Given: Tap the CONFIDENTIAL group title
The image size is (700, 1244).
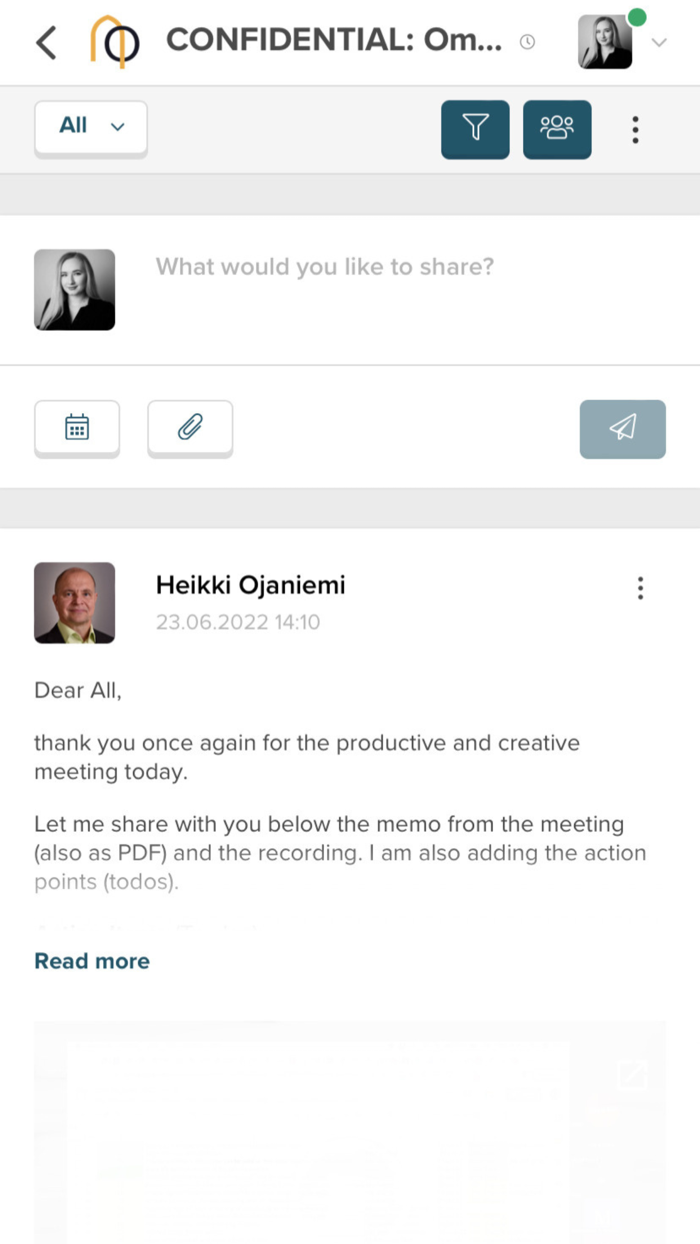Looking at the screenshot, I should click(x=334, y=40).
